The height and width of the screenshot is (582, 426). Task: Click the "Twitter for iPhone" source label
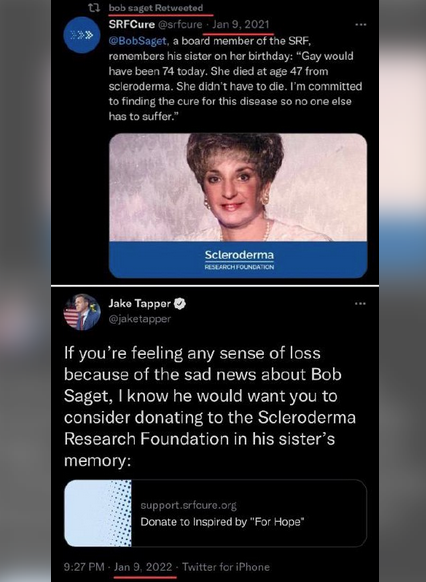click(226, 567)
